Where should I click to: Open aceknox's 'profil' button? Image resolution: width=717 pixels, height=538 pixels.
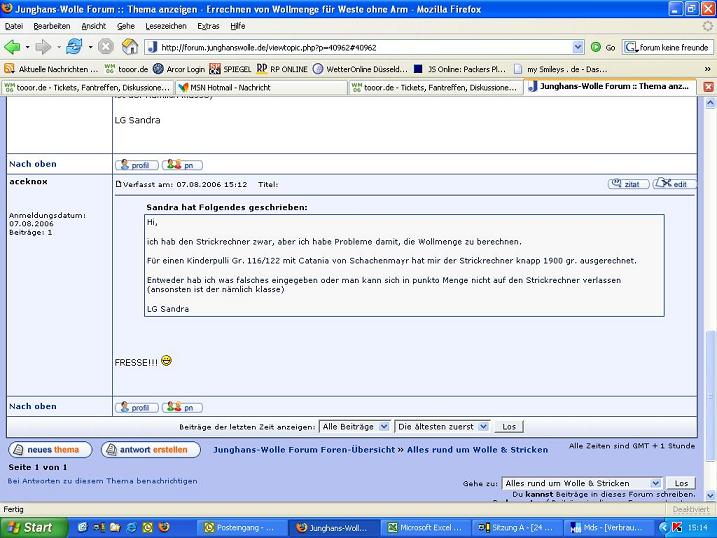pos(136,407)
